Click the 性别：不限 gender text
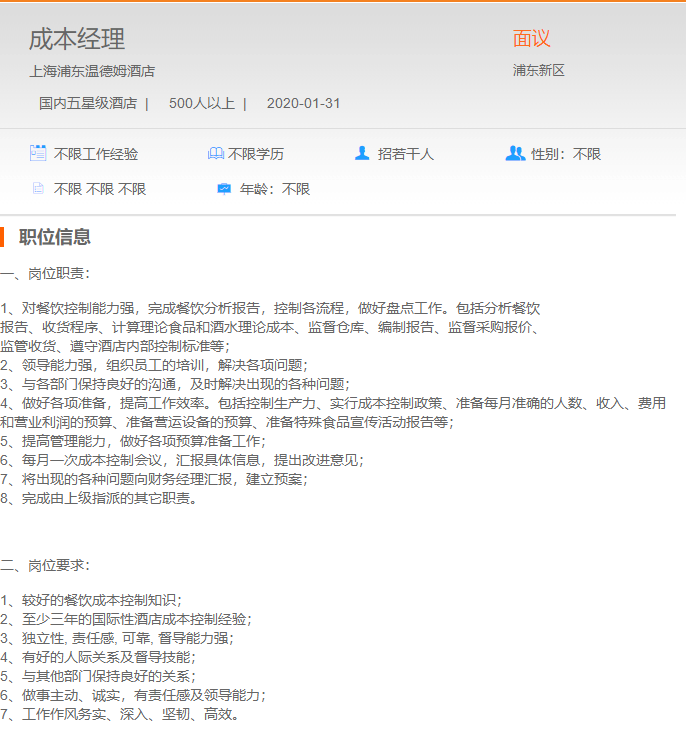The image size is (686, 748). 566,154
